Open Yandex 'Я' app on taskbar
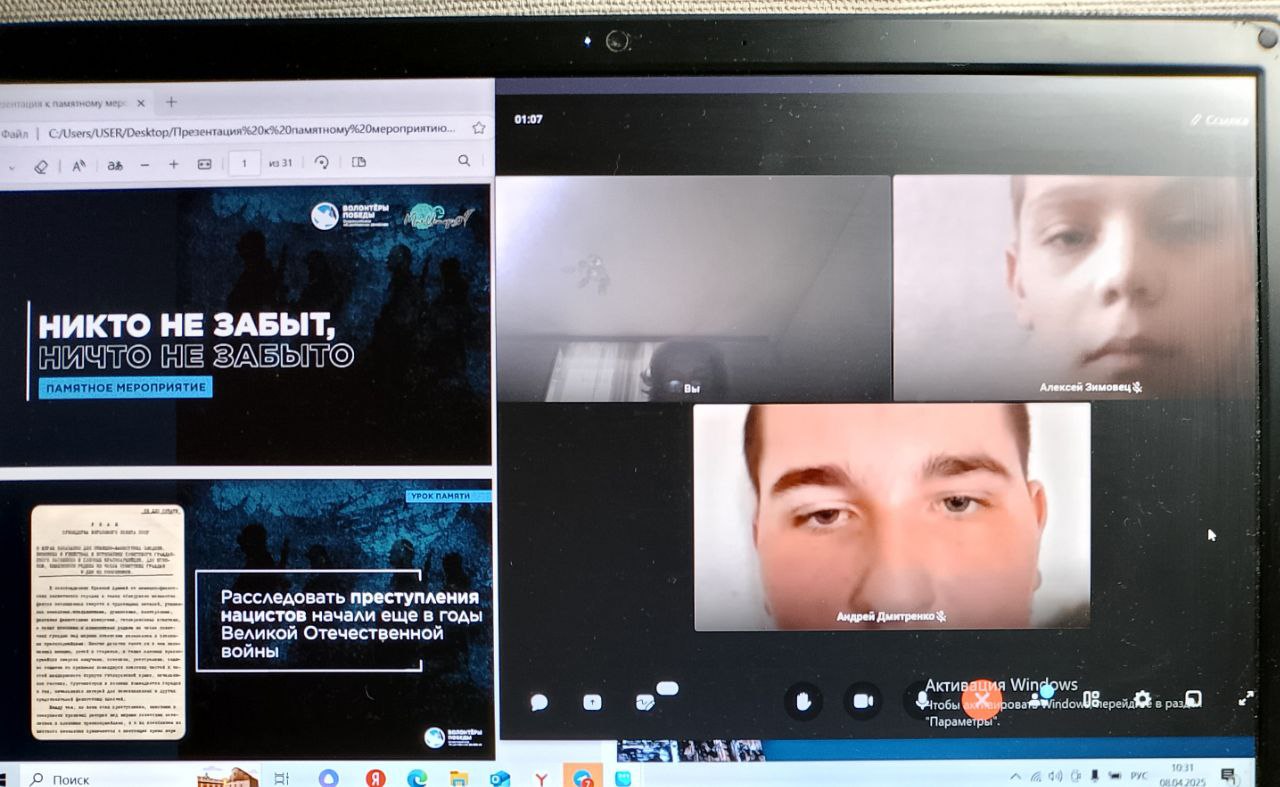 375,778
